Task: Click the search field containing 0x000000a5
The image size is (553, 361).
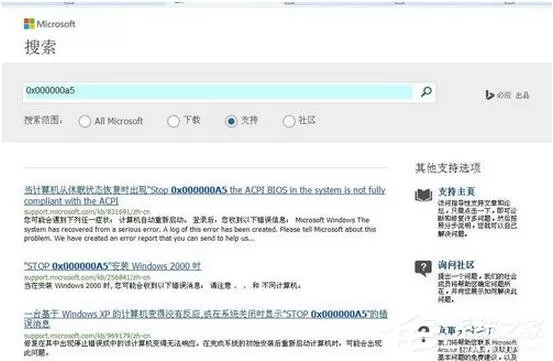Action: [218, 92]
